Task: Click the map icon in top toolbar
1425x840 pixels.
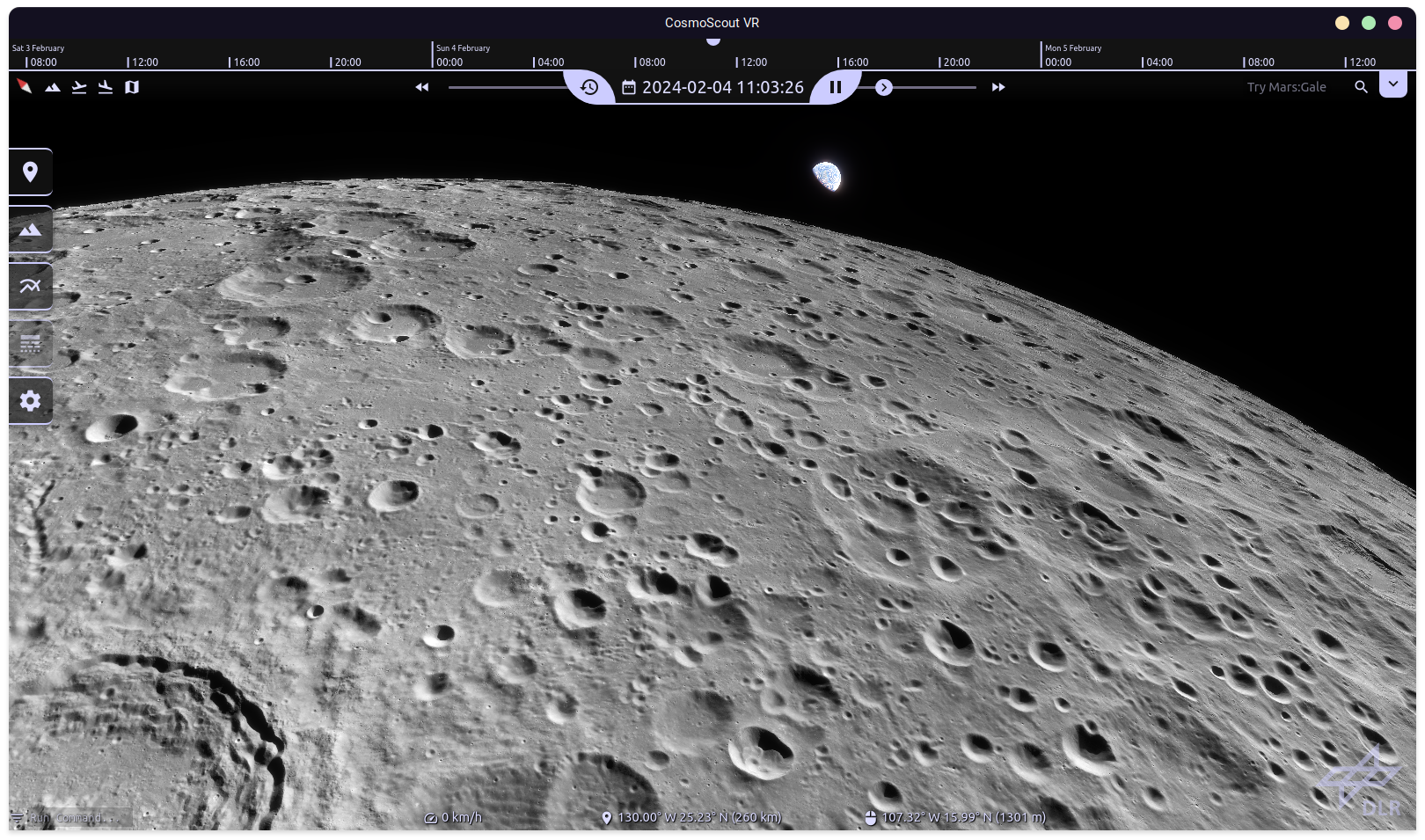Action: [x=132, y=87]
